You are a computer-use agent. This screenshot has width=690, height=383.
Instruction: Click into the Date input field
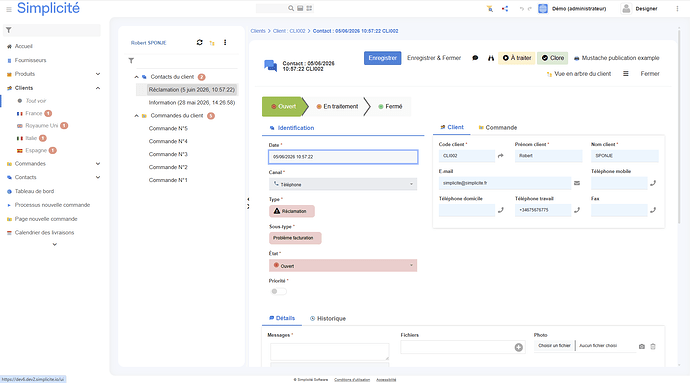click(343, 157)
